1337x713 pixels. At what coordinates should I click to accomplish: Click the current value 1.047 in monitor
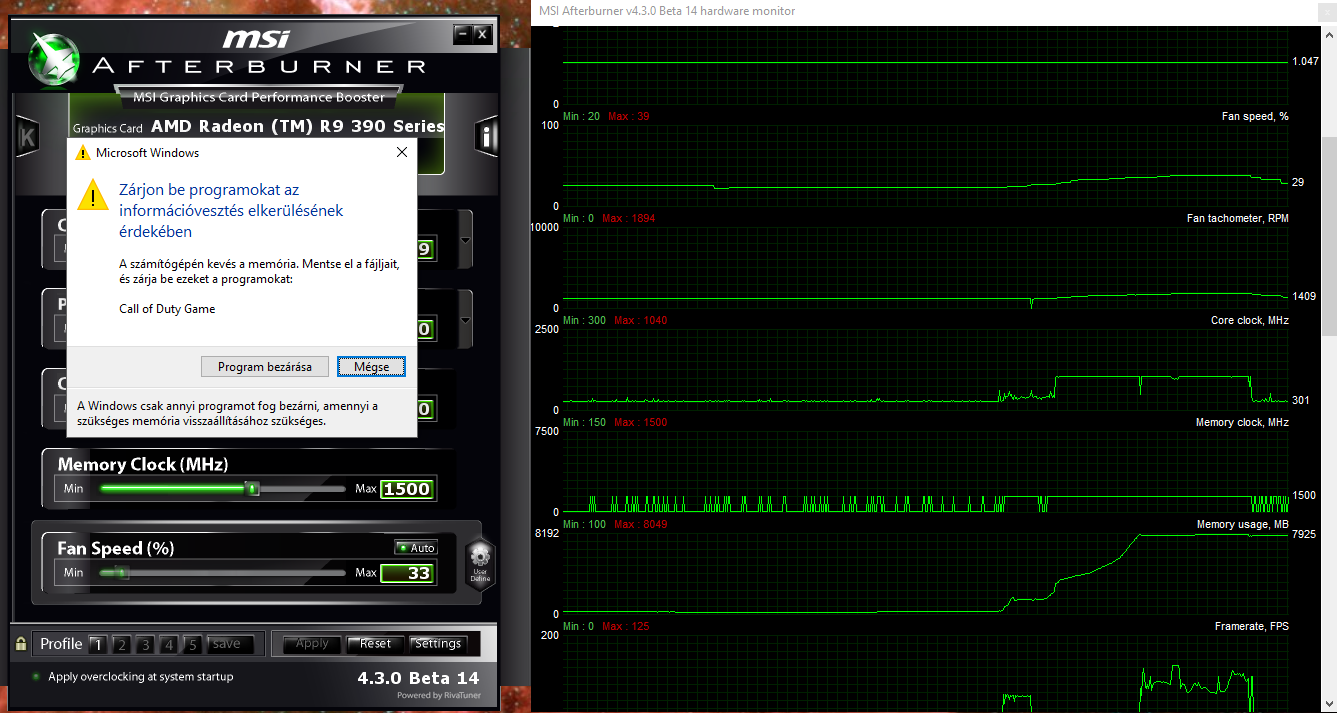(x=1304, y=62)
